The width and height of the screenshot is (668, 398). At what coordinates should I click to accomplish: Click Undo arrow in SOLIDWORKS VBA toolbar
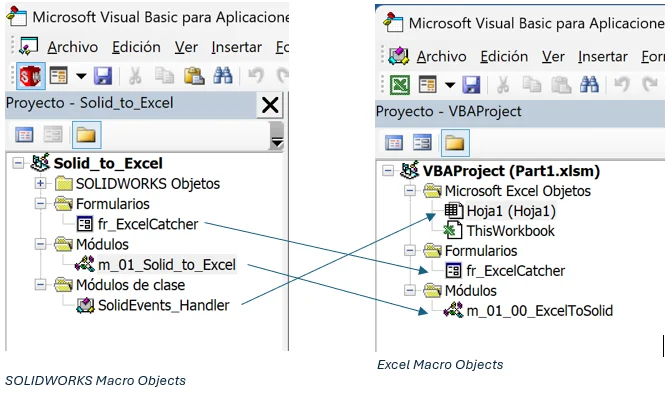pyautogui.click(x=256, y=76)
